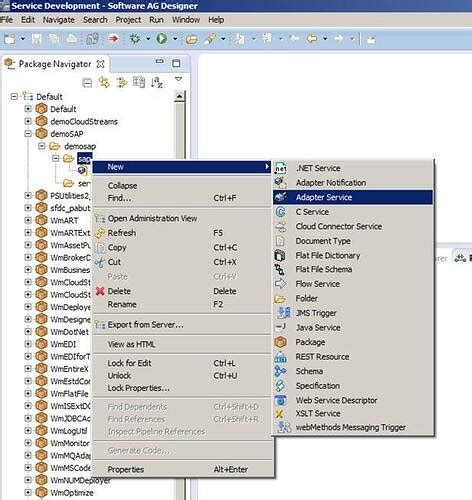Collapse the demoSAP package node

tap(28, 134)
